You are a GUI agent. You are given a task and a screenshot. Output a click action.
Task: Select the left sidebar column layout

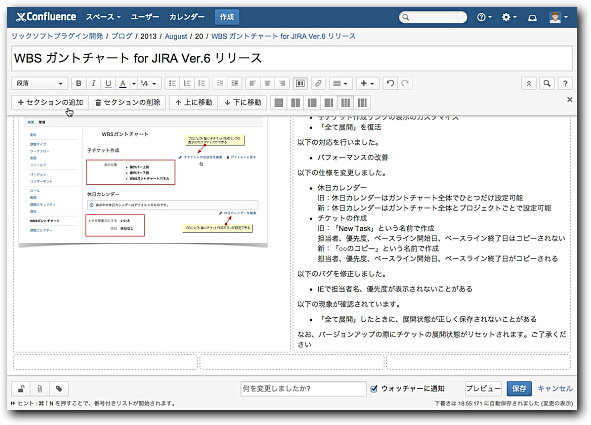click(x=312, y=102)
